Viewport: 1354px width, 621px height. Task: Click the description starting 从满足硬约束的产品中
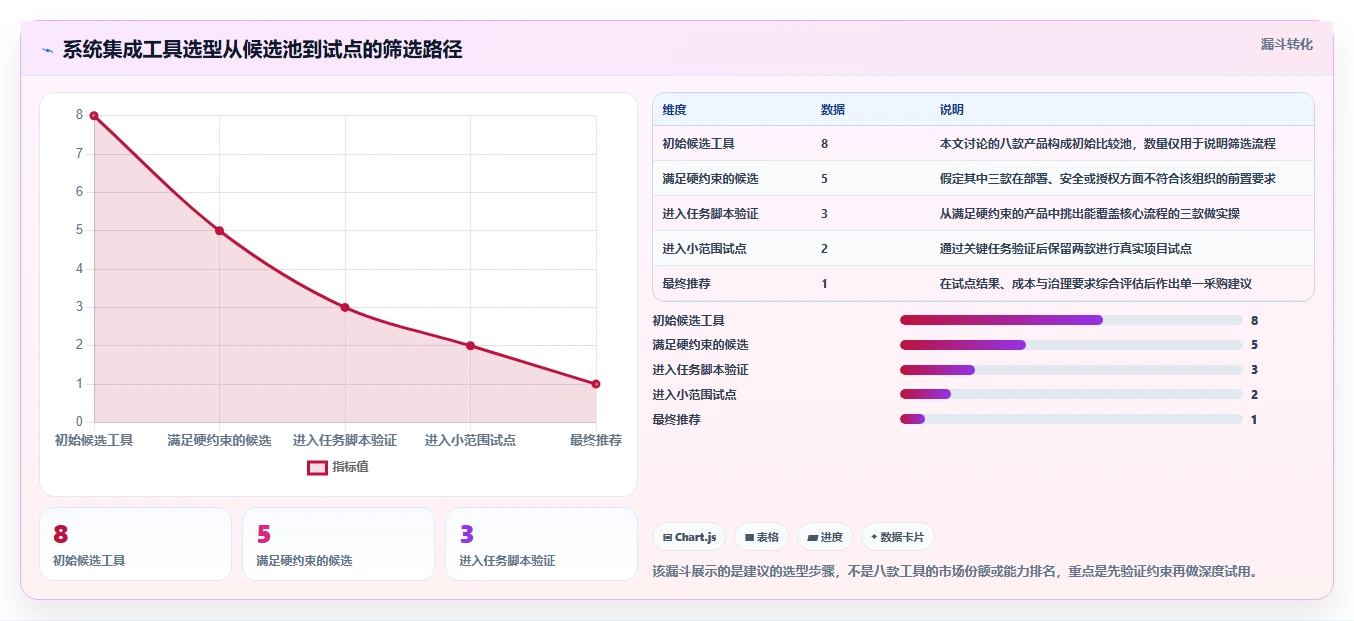point(1090,214)
